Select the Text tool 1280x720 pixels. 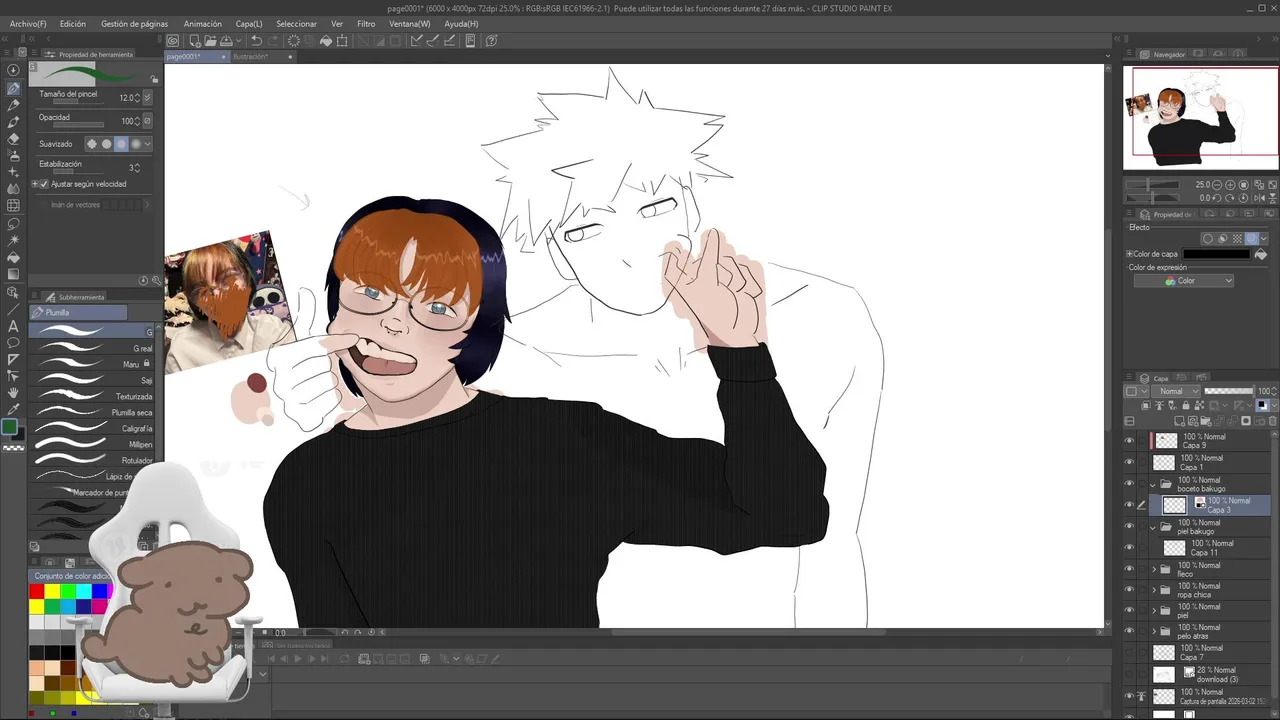click(x=13, y=326)
